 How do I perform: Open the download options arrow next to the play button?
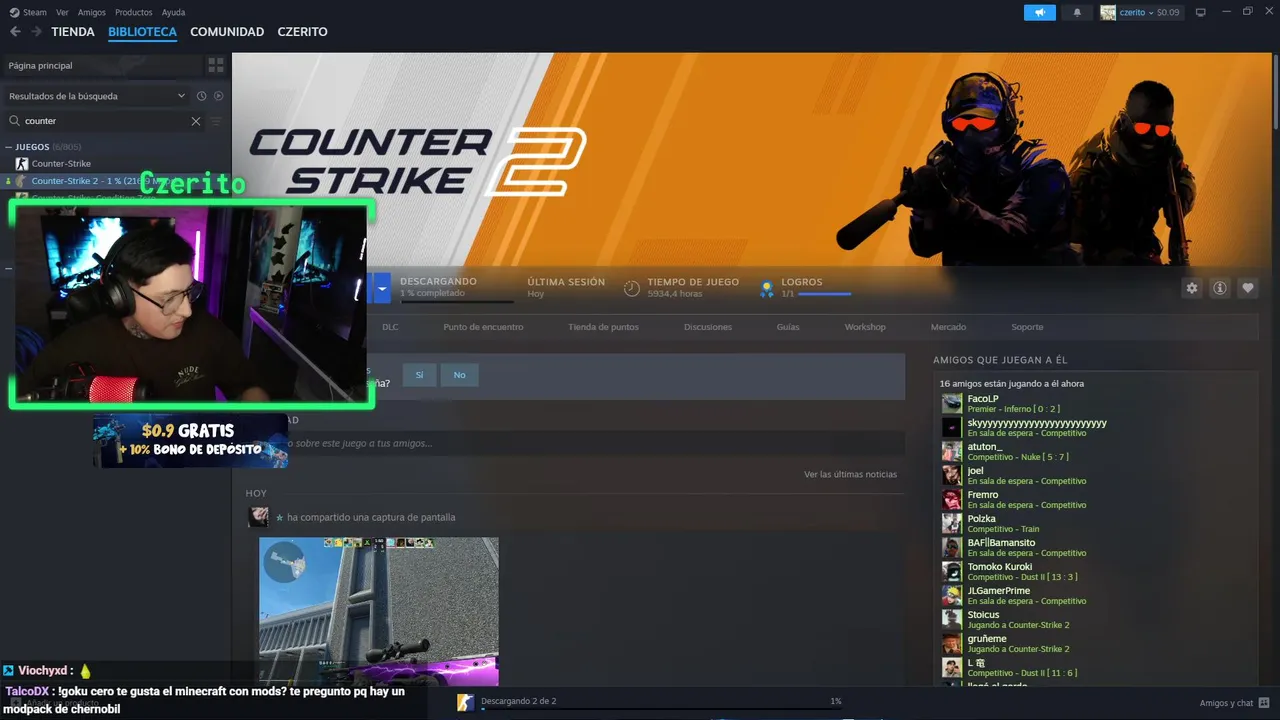tap(382, 288)
